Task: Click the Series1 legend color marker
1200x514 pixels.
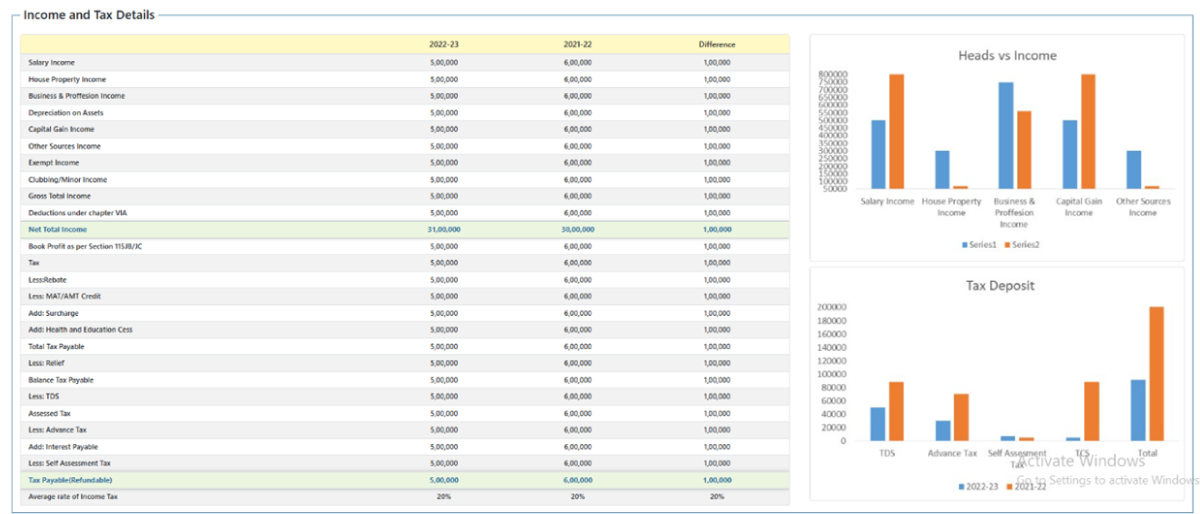Action: pyautogui.click(x=965, y=245)
